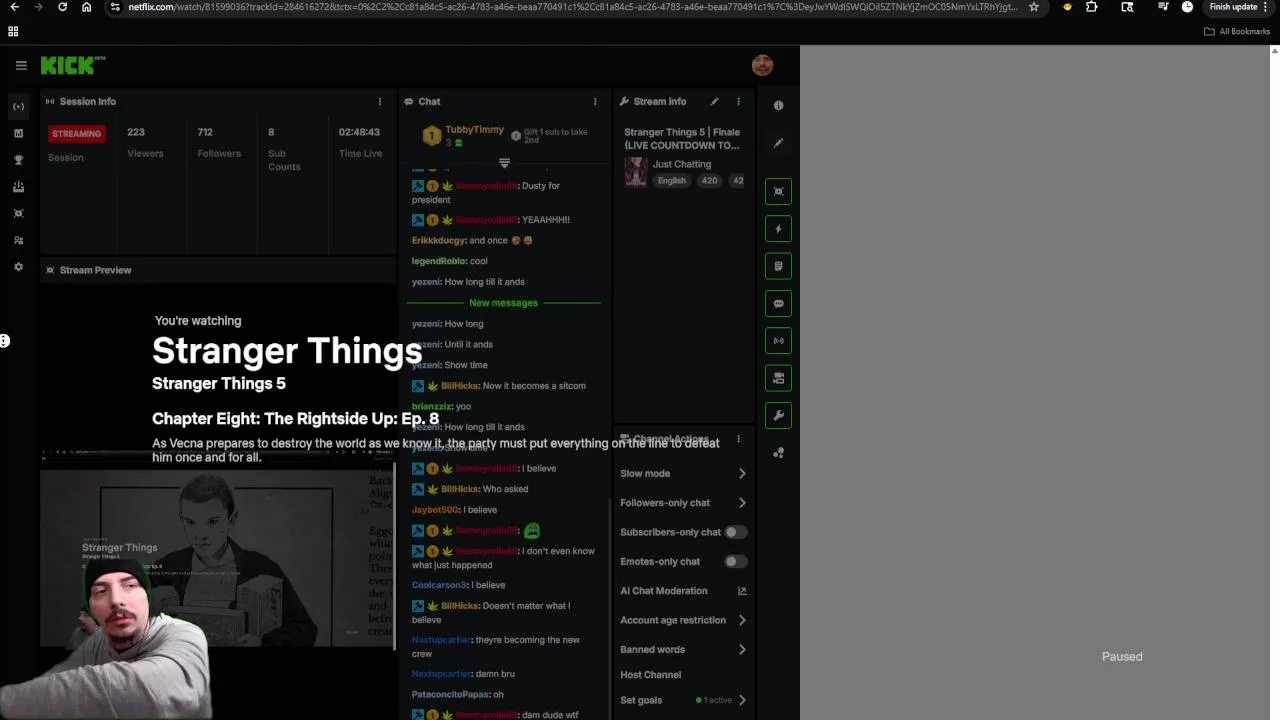Image resolution: width=1280 pixels, height=720 pixels.
Task: Click the browser home button
Action: coord(86,7)
